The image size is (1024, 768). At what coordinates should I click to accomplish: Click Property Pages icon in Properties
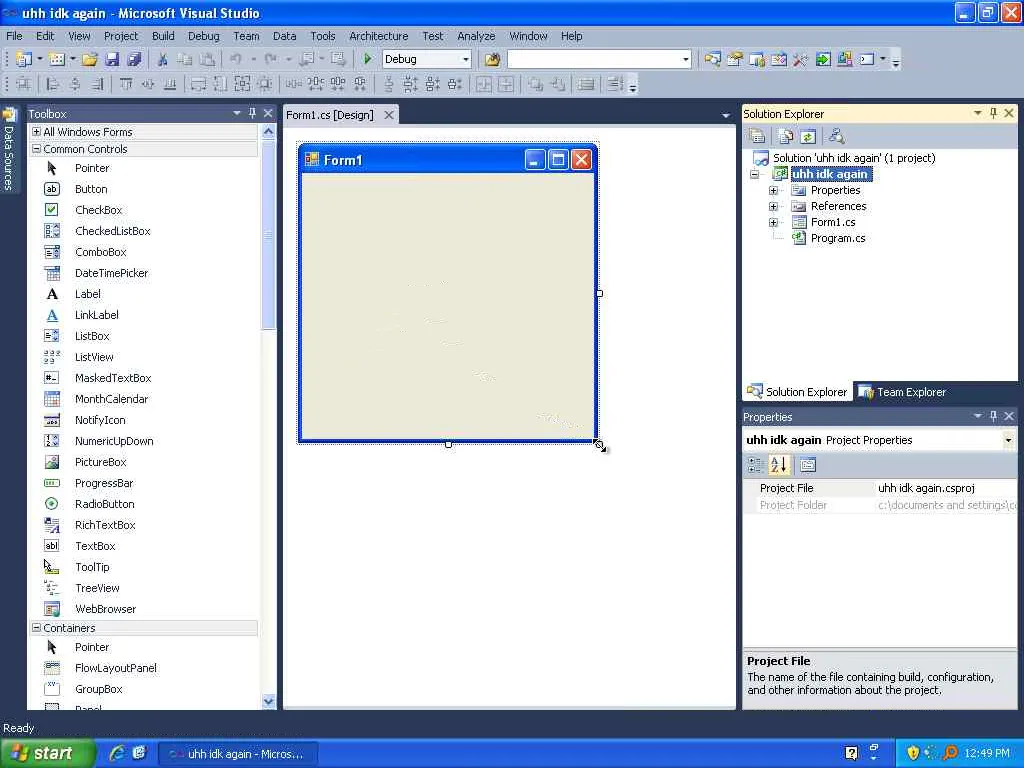[x=808, y=465]
